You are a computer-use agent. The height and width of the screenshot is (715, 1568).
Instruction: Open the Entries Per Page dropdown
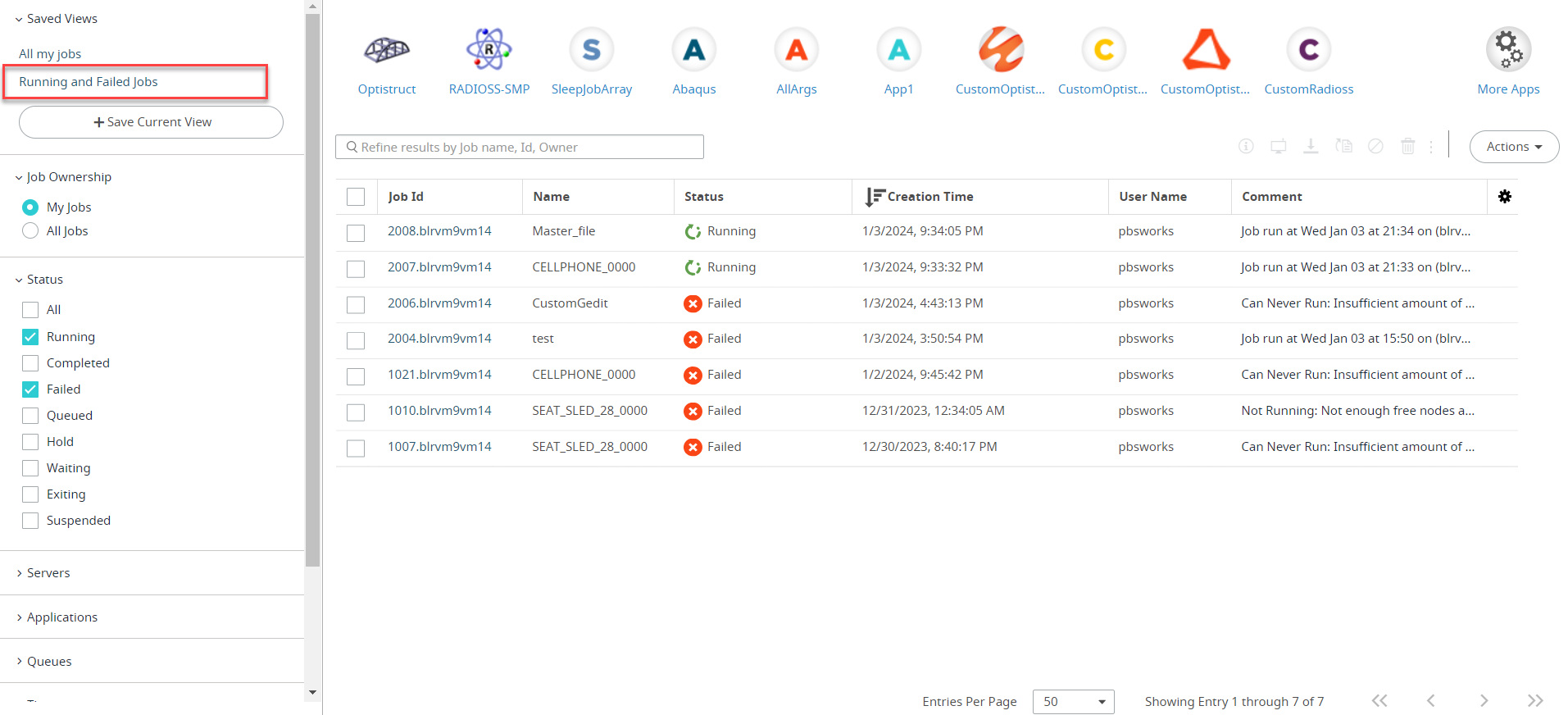pyautogui.click(x=1072, y=702)
